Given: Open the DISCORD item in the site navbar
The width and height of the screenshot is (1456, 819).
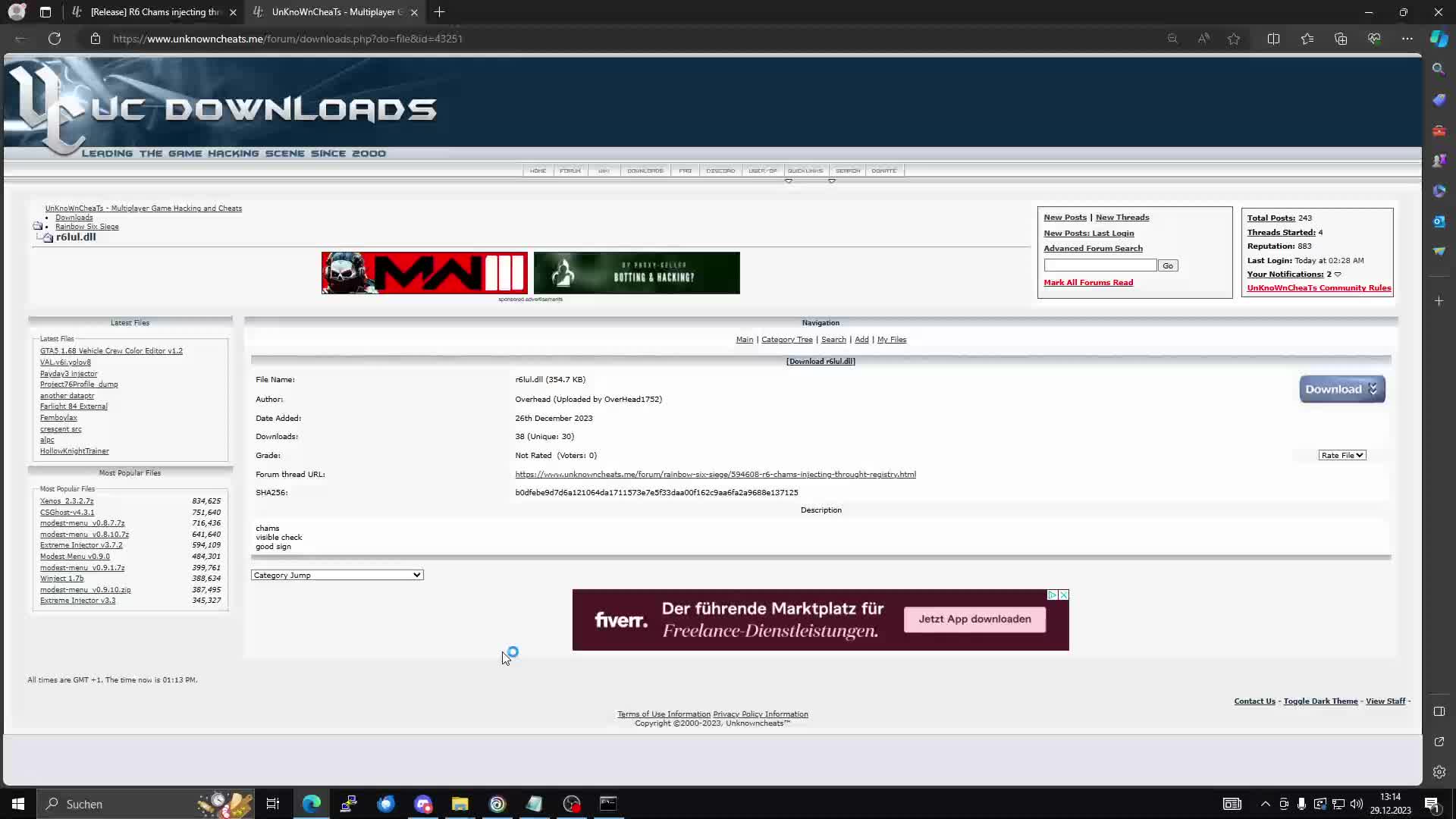Looking at the screenshot, I should pyautogui.click(x=720, y=170).
